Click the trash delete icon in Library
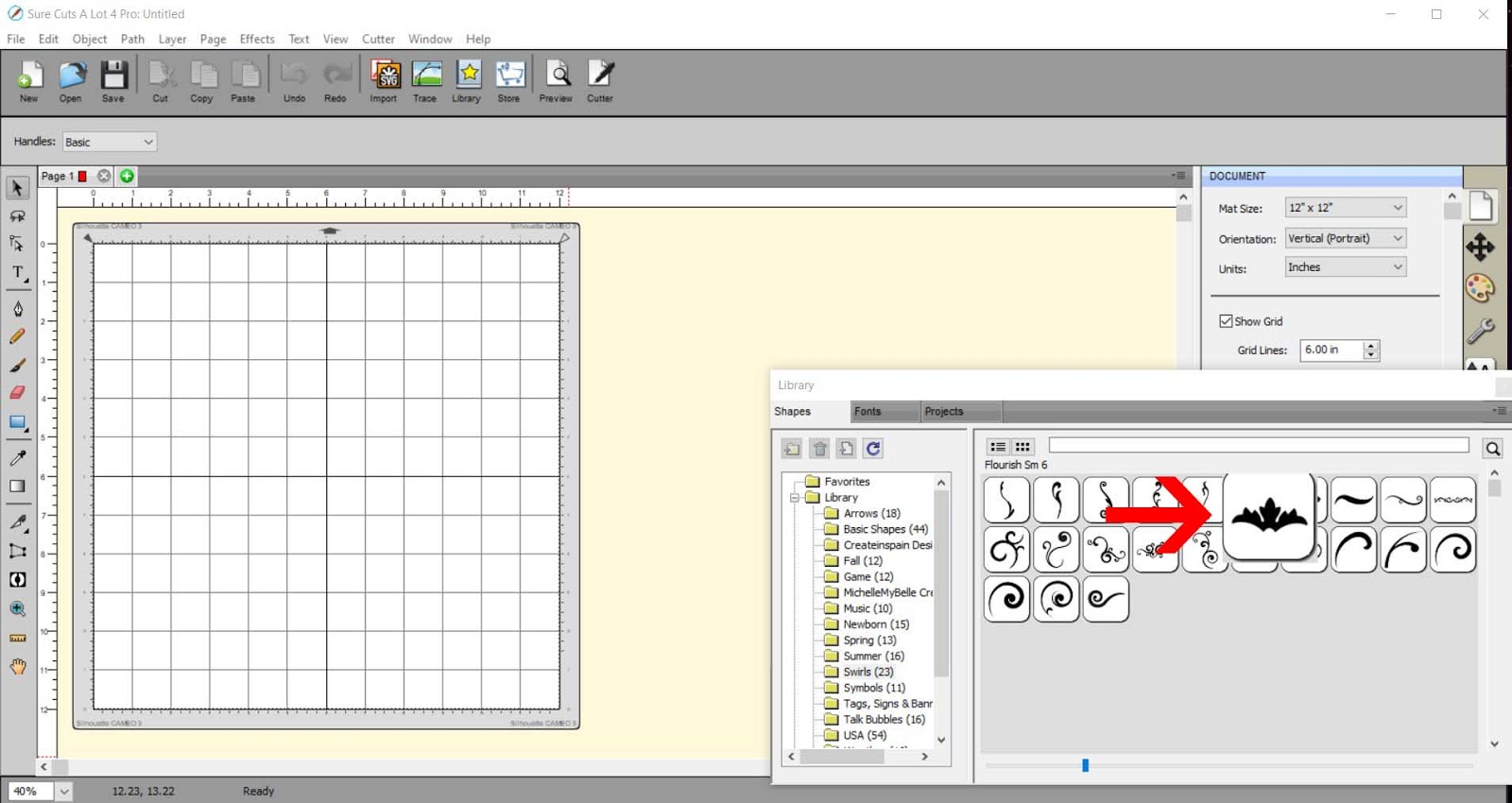Image resolution: width=1512 pixels, height=803 pixels. pos(819,449)
